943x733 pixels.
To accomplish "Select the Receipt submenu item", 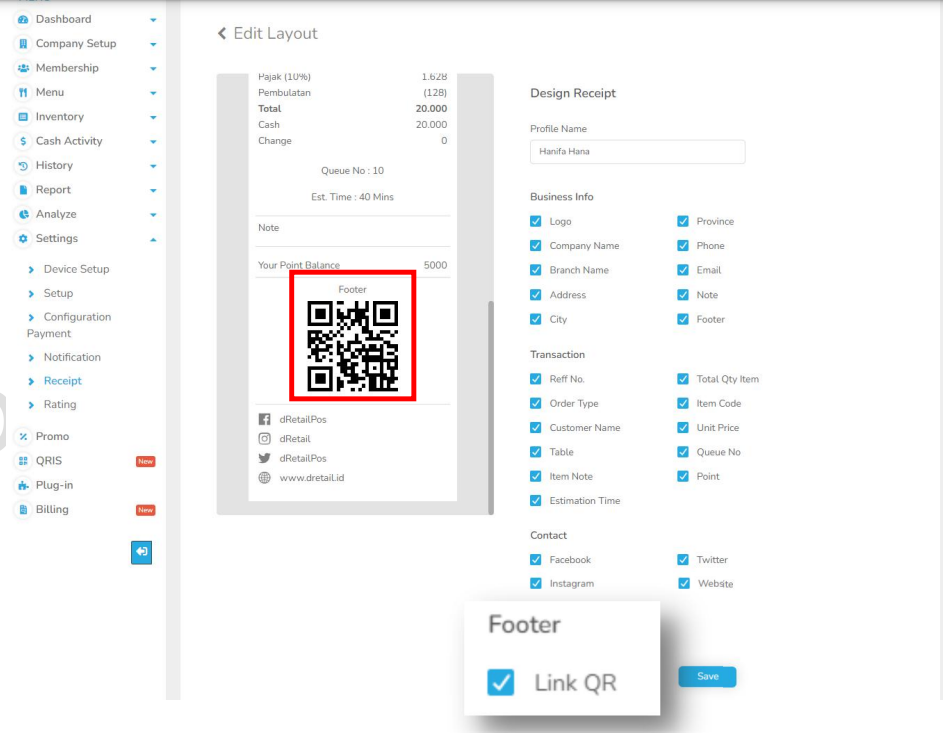I will tap(63, 381).
